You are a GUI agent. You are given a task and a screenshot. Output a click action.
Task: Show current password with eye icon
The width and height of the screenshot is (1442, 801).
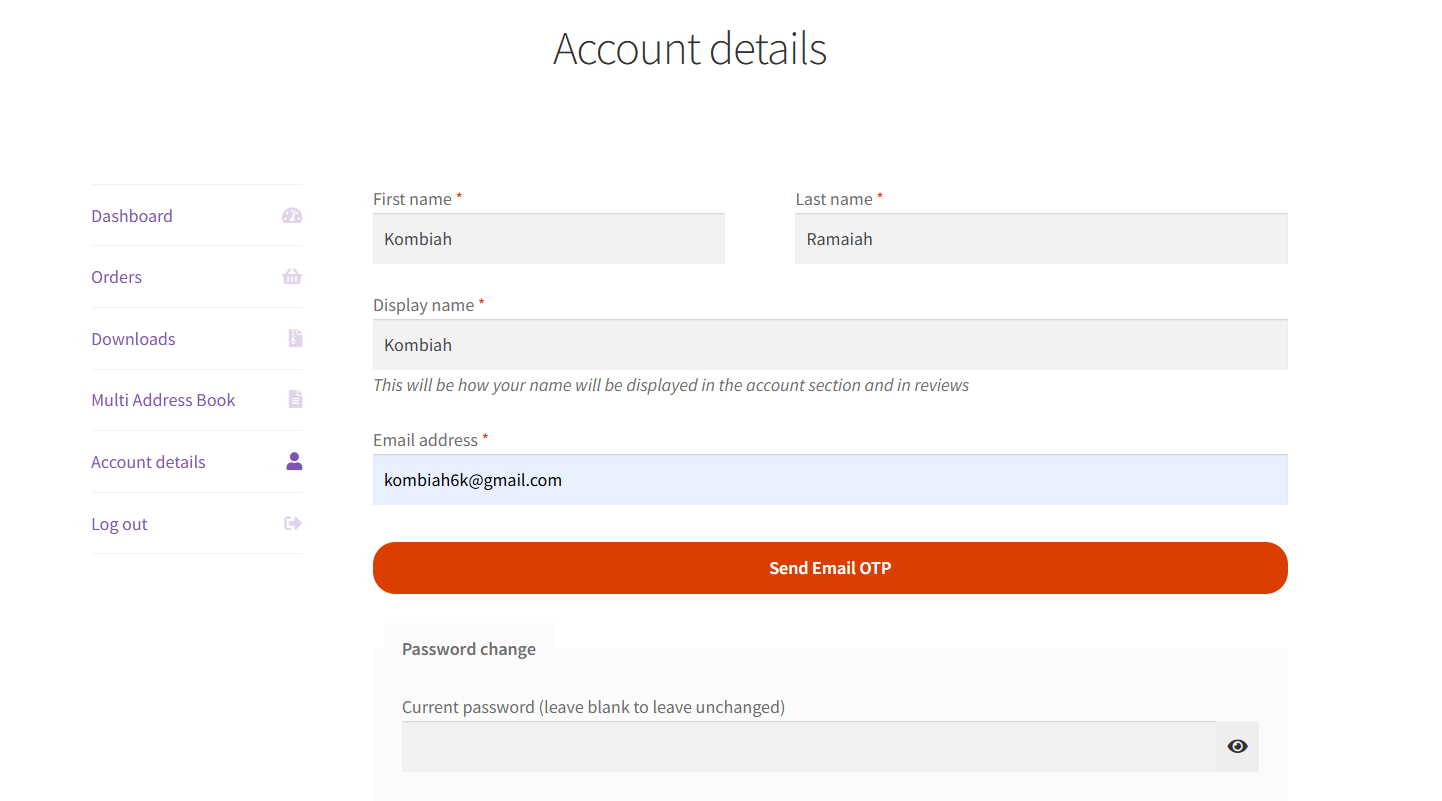point(1237,747)
